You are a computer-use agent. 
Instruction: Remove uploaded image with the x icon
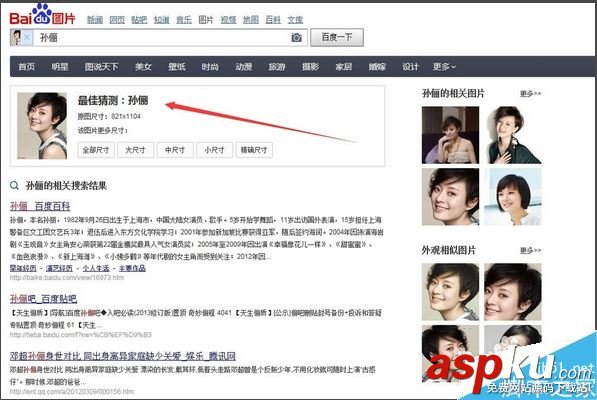click(27, 37)
